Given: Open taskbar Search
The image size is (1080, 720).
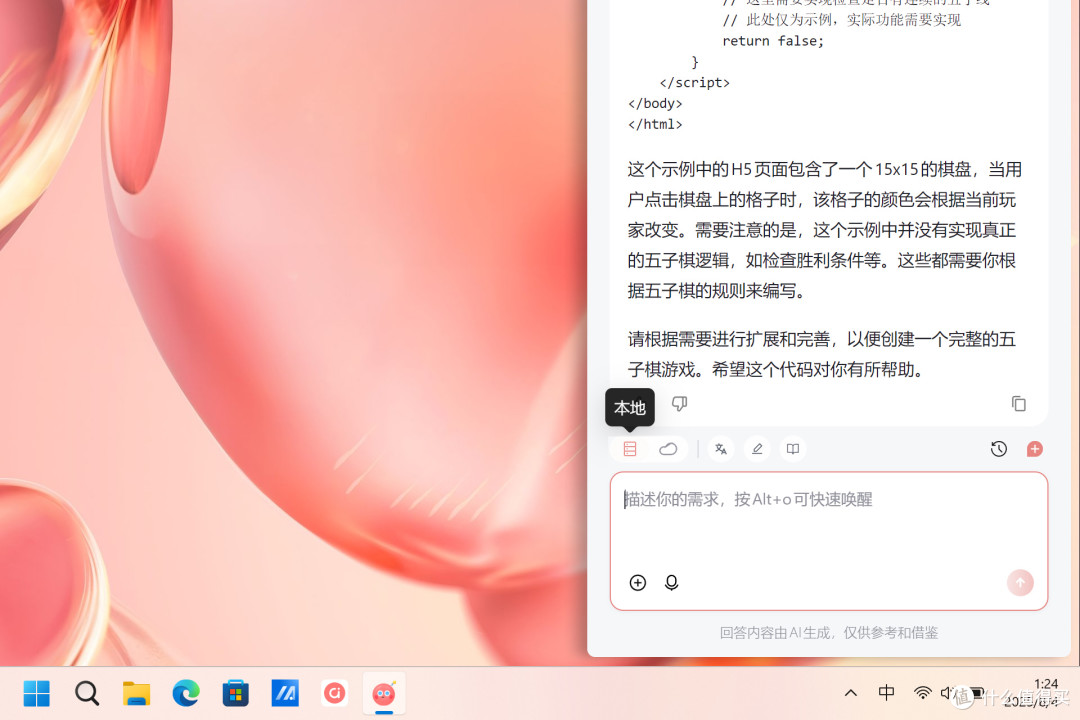Looking at the screenshot, I should pos(87,693).
